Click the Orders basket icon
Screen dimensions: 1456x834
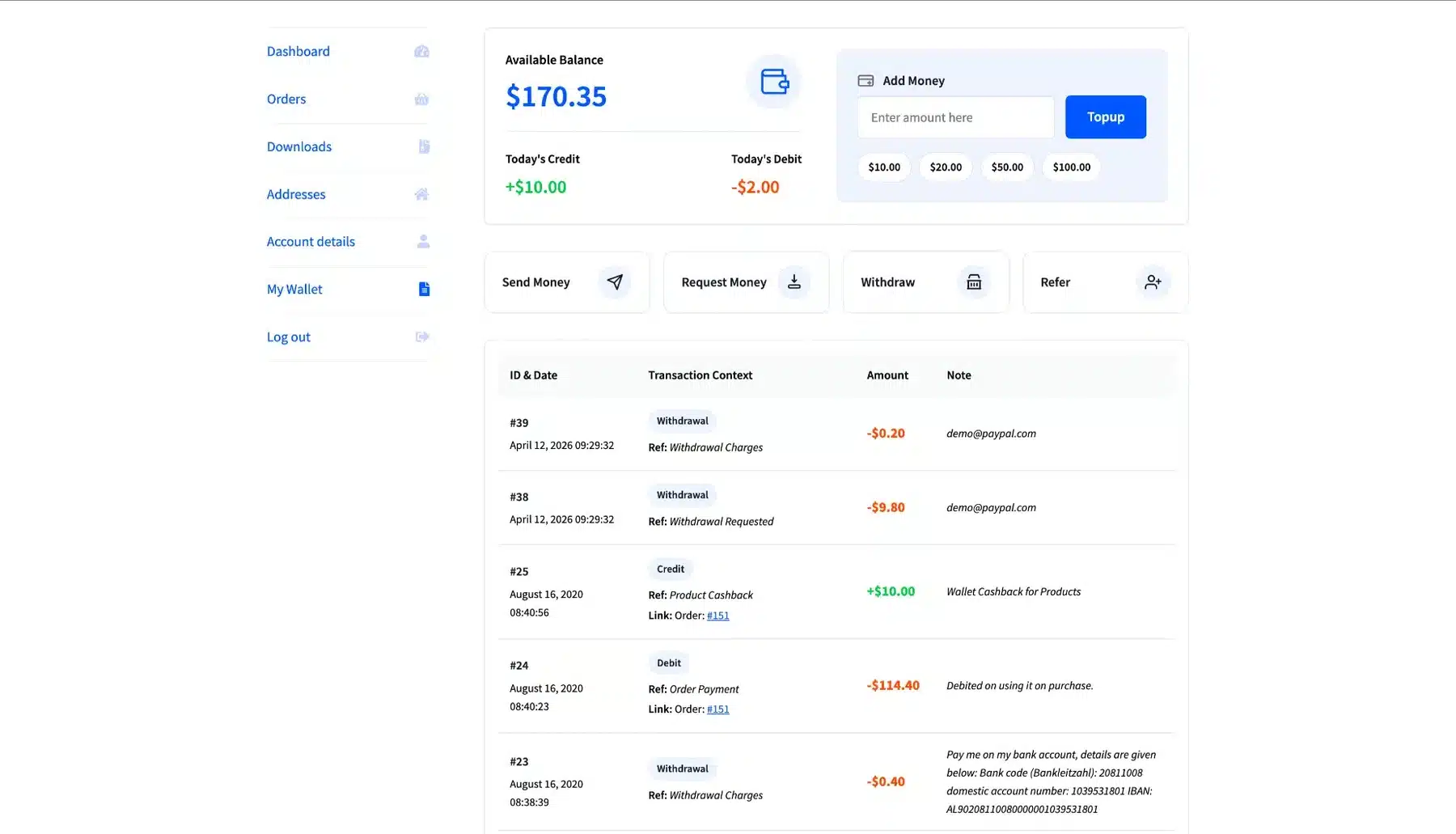tap(421, 99)
